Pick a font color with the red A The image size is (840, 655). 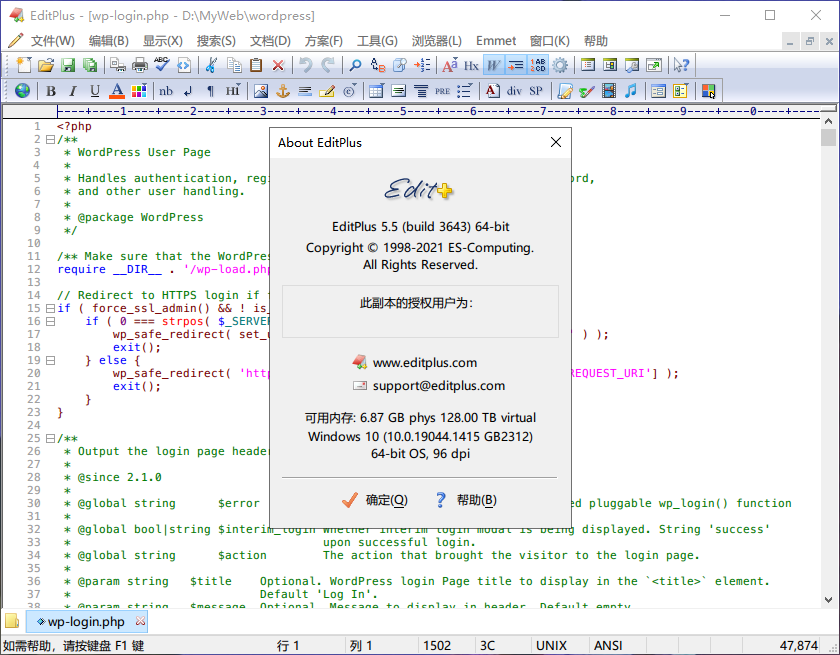pos(117,91)
